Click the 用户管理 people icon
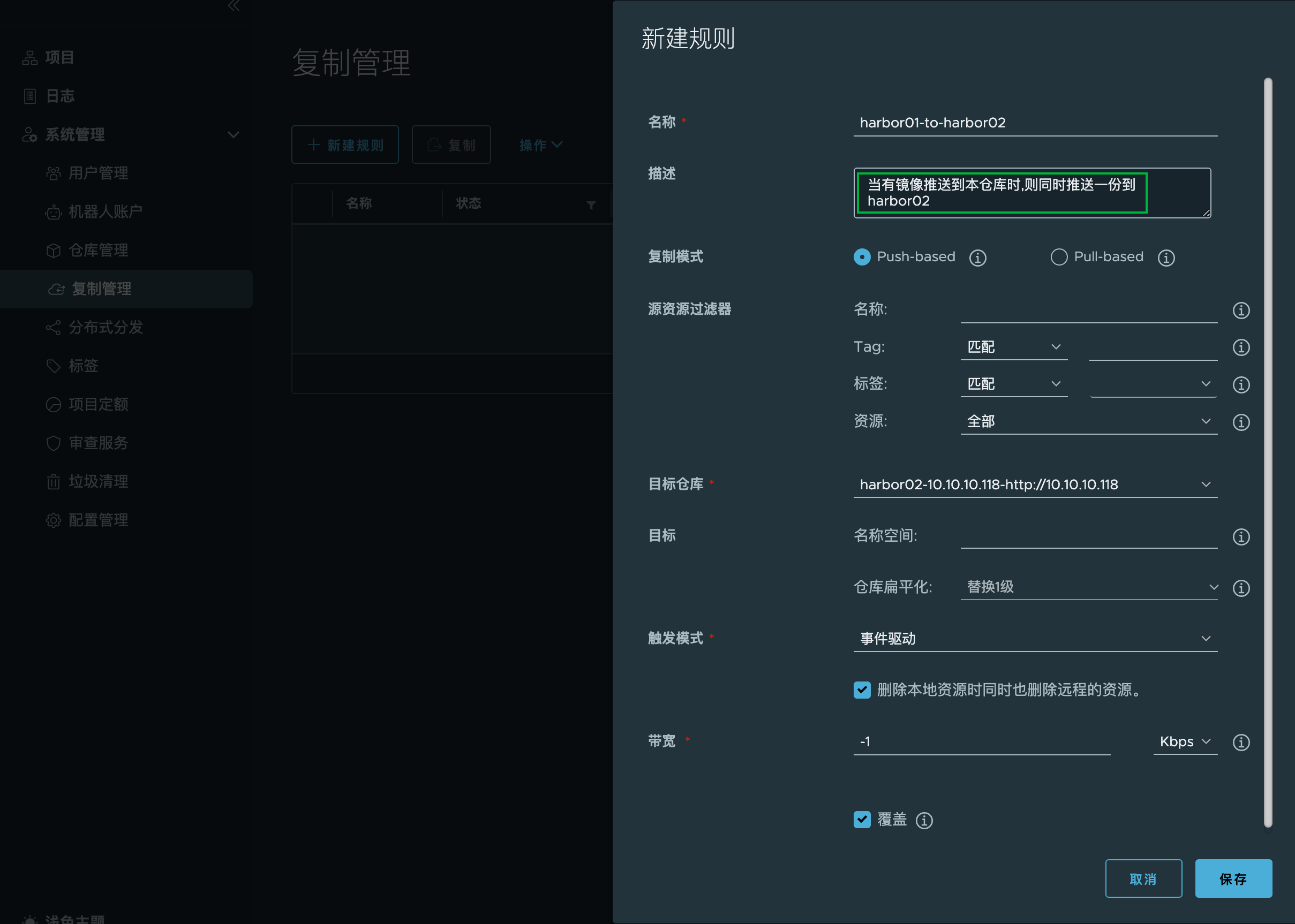 53,173
